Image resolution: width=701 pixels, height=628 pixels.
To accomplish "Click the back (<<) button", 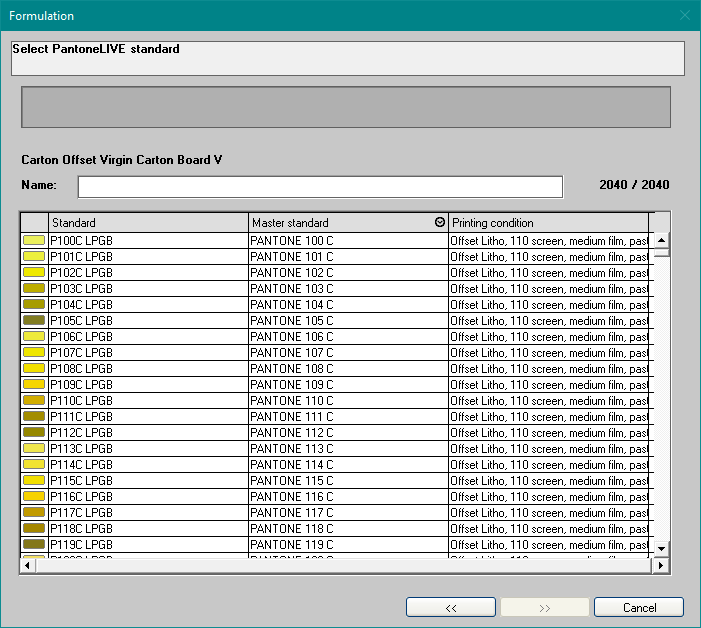I will click(x=451, y=607).
